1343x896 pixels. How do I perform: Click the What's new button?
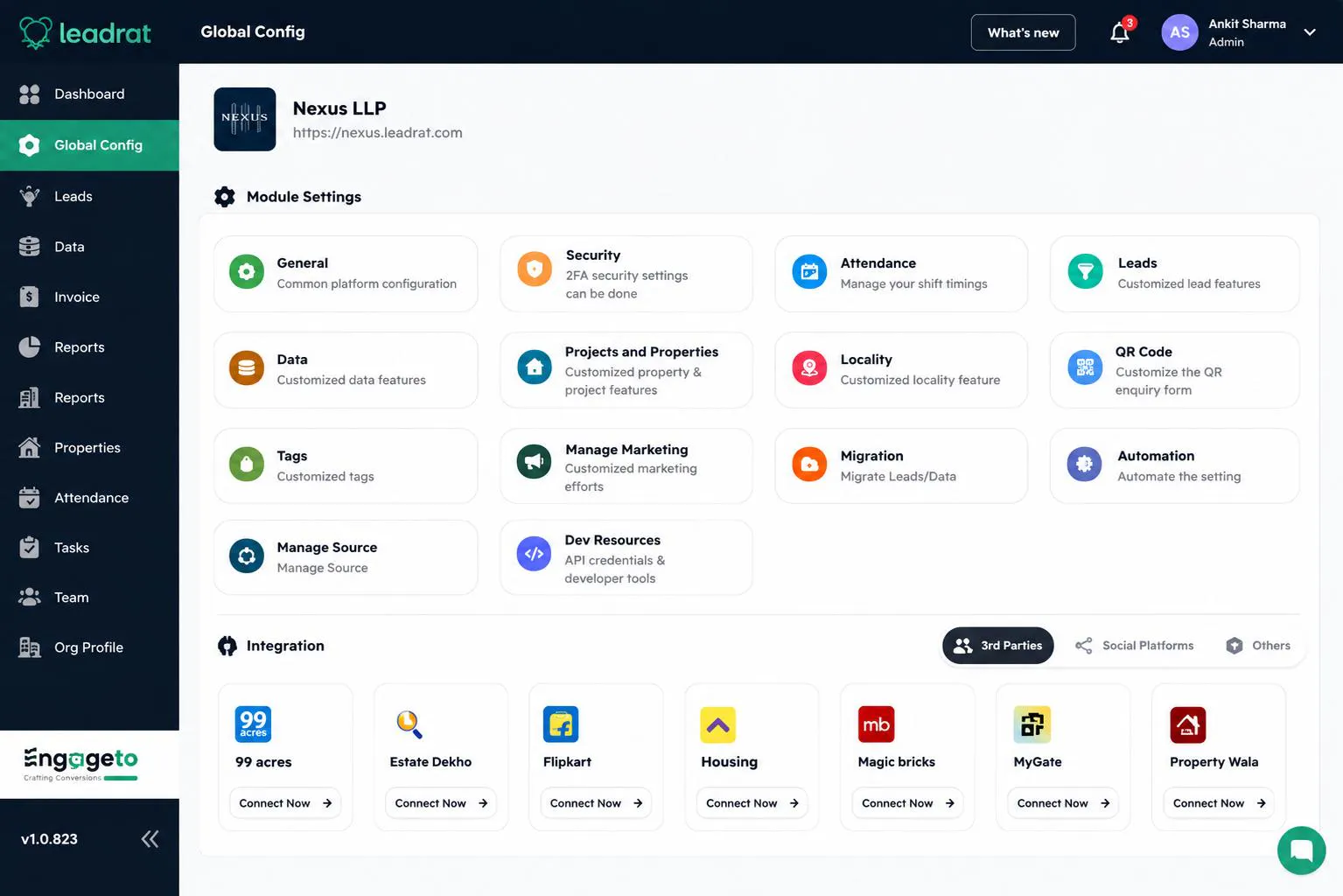(x=1023, y=32)
